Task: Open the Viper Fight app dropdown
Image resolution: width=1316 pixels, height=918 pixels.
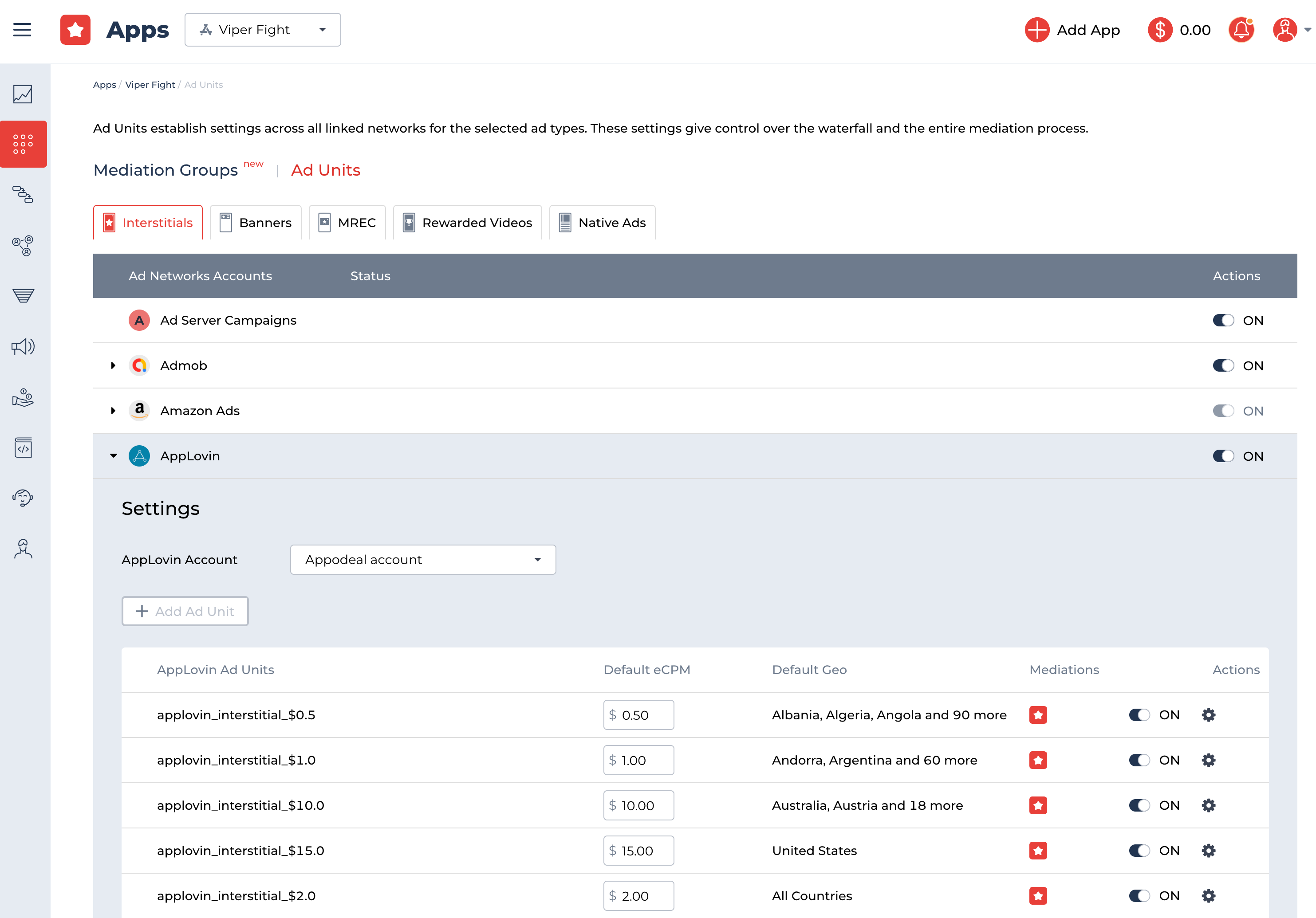Action: pyautogui.click(x=263, y=30)
